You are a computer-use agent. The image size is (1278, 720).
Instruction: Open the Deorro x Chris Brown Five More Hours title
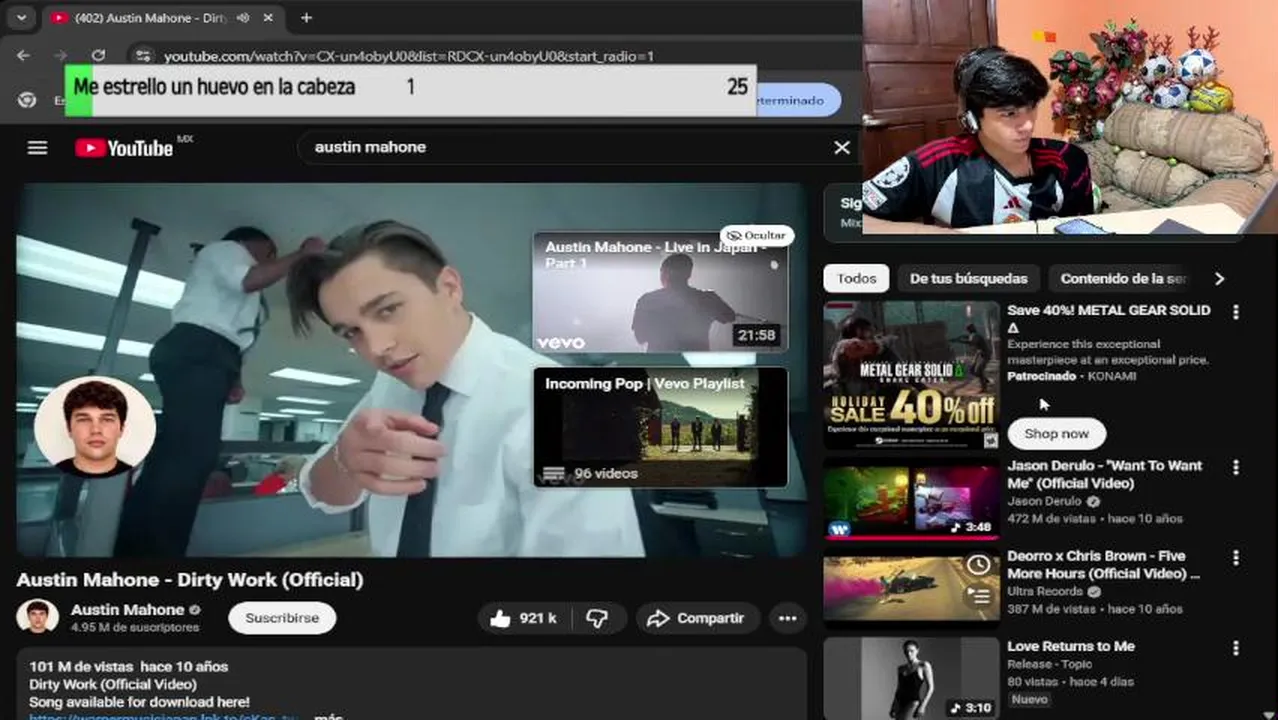(1104, 565)
